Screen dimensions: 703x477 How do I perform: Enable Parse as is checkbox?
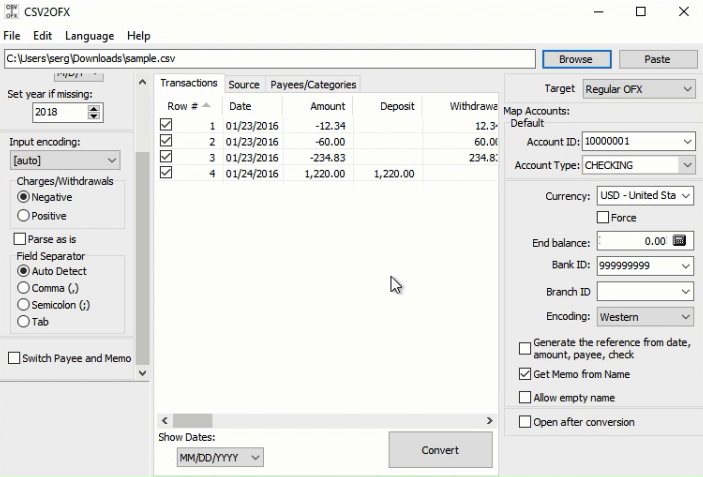tap(20, 239)
